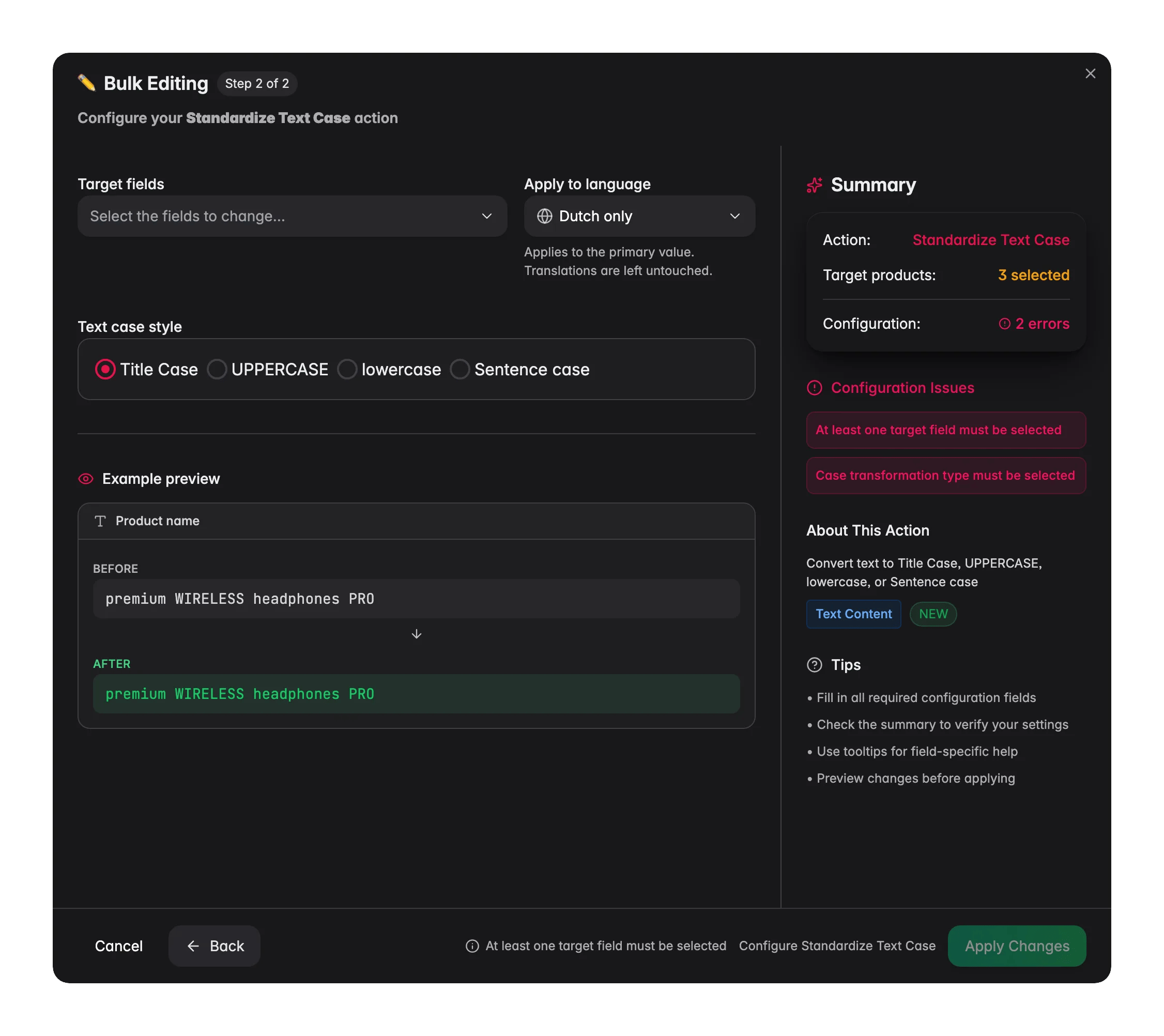Open the Target fields dropdown
This screenshot has width=1164, height=1036.
coord(292,217)
